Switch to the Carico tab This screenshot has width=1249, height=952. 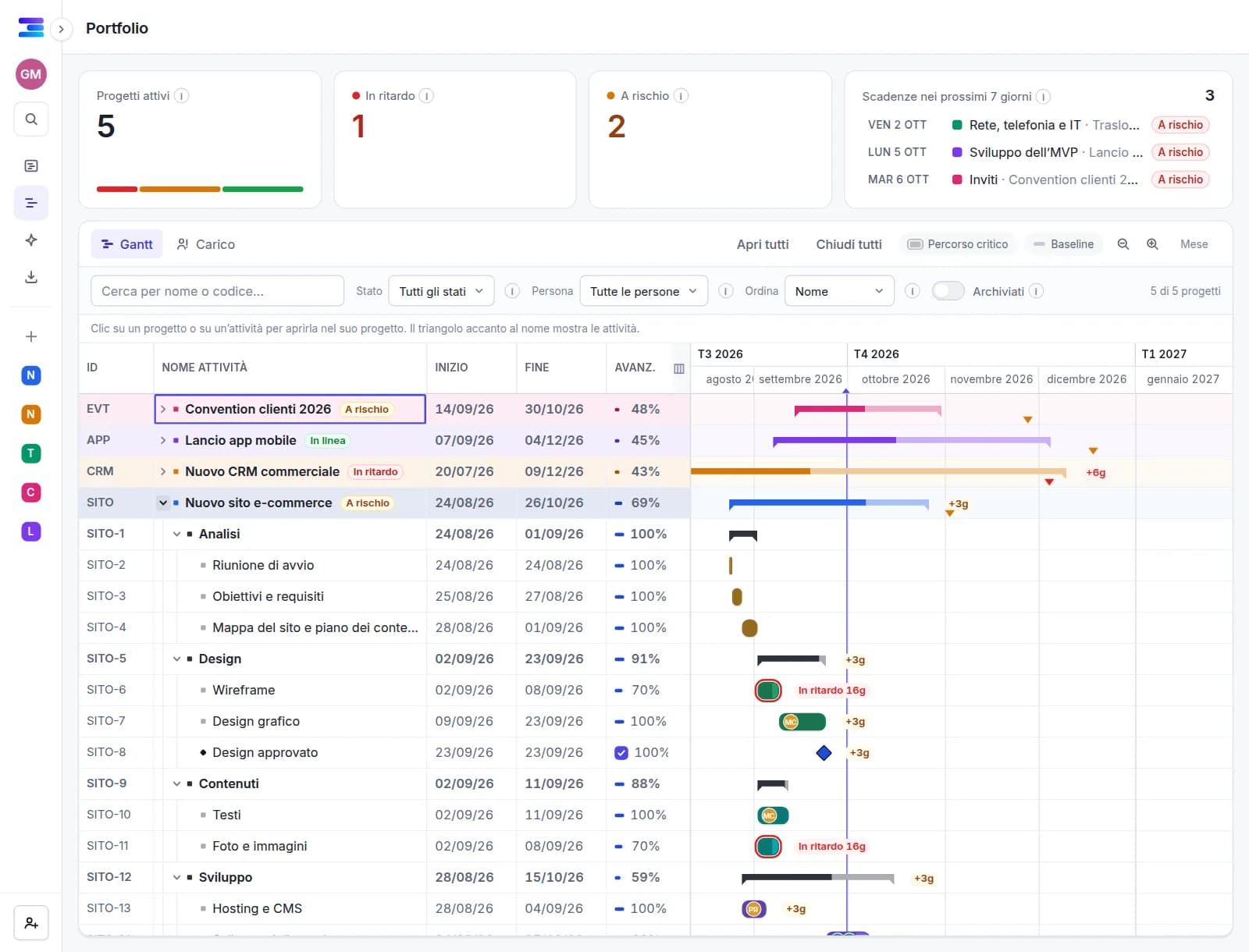pyautogui.click(x=206, y=244)
